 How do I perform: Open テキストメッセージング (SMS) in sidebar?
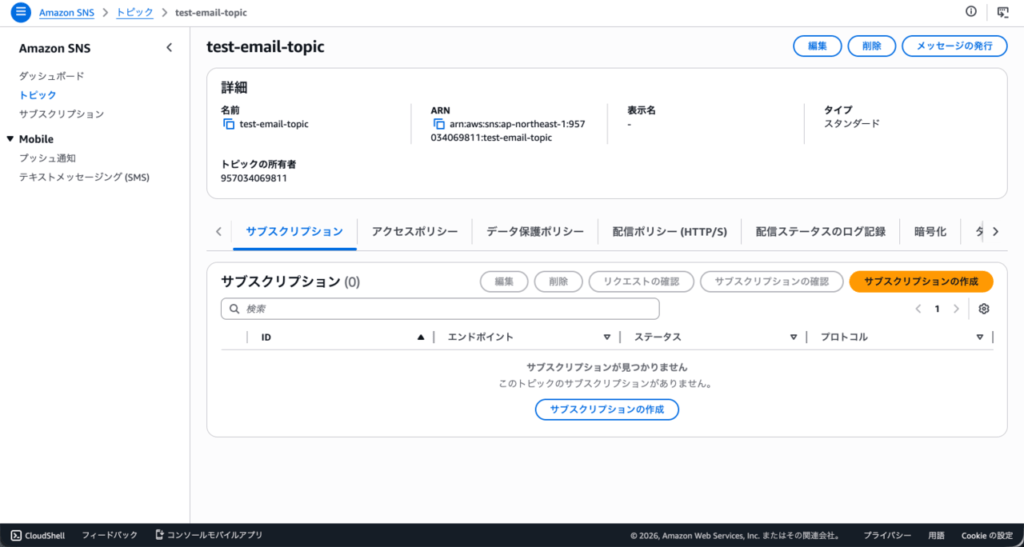click(84, 177)
